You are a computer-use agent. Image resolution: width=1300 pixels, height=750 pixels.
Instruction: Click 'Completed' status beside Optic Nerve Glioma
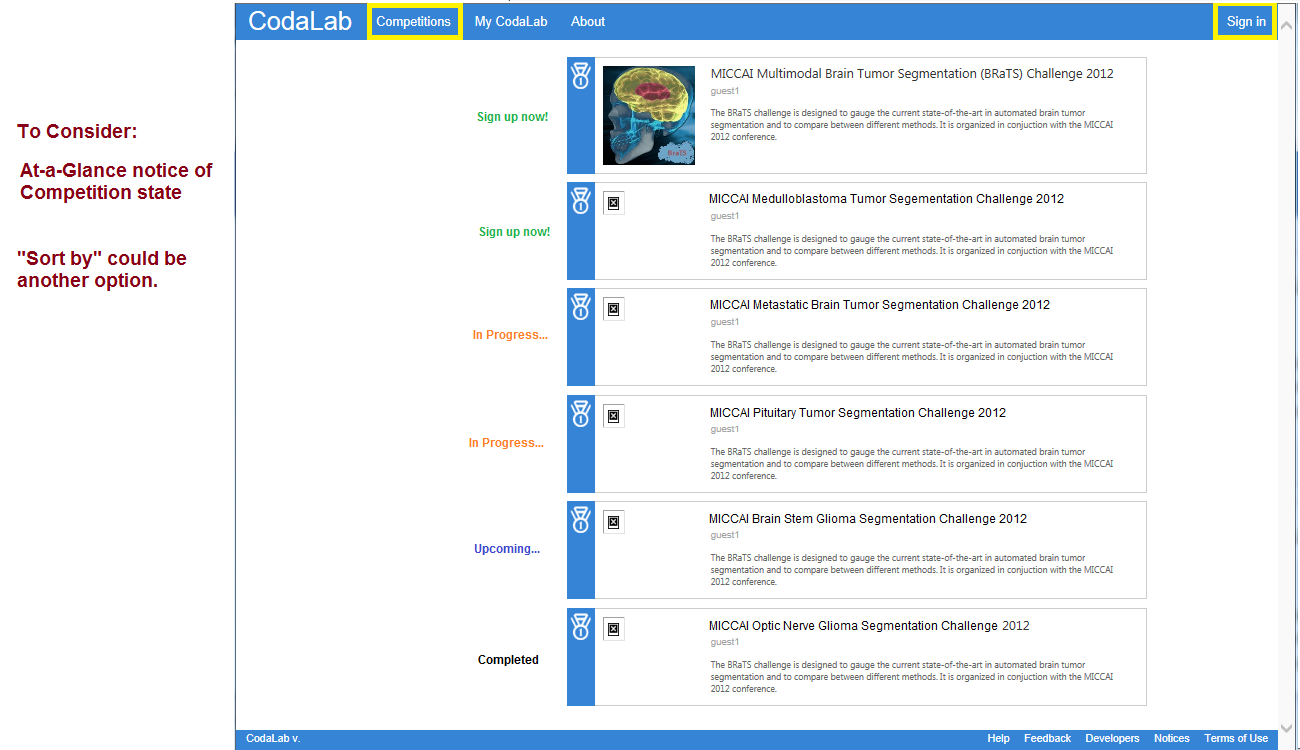(x=508, y=660)
